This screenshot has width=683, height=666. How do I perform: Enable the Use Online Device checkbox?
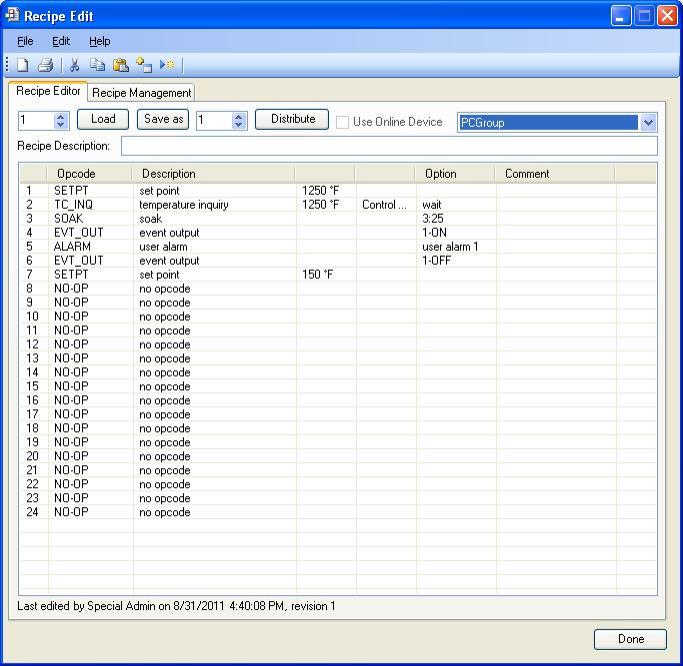click(343, 122)
